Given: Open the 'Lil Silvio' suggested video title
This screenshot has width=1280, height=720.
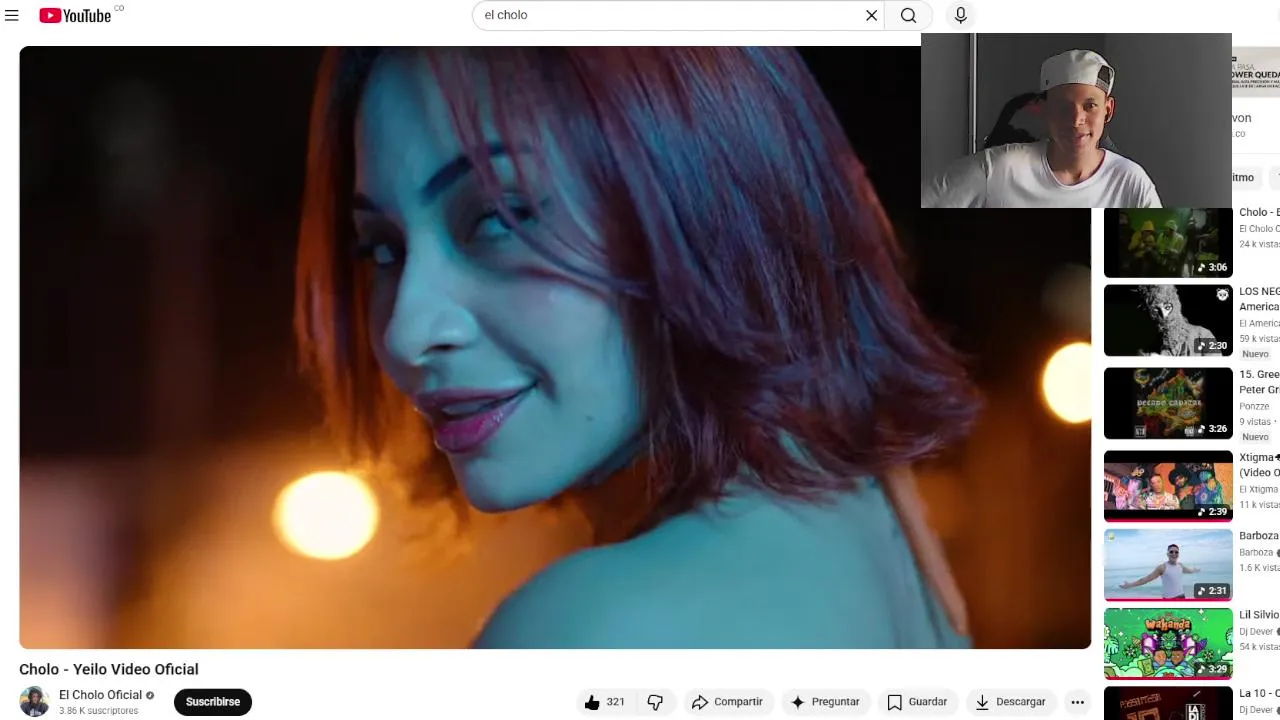Looking at the screenshot, I should pyautogui.click(x=1259, y=615).
